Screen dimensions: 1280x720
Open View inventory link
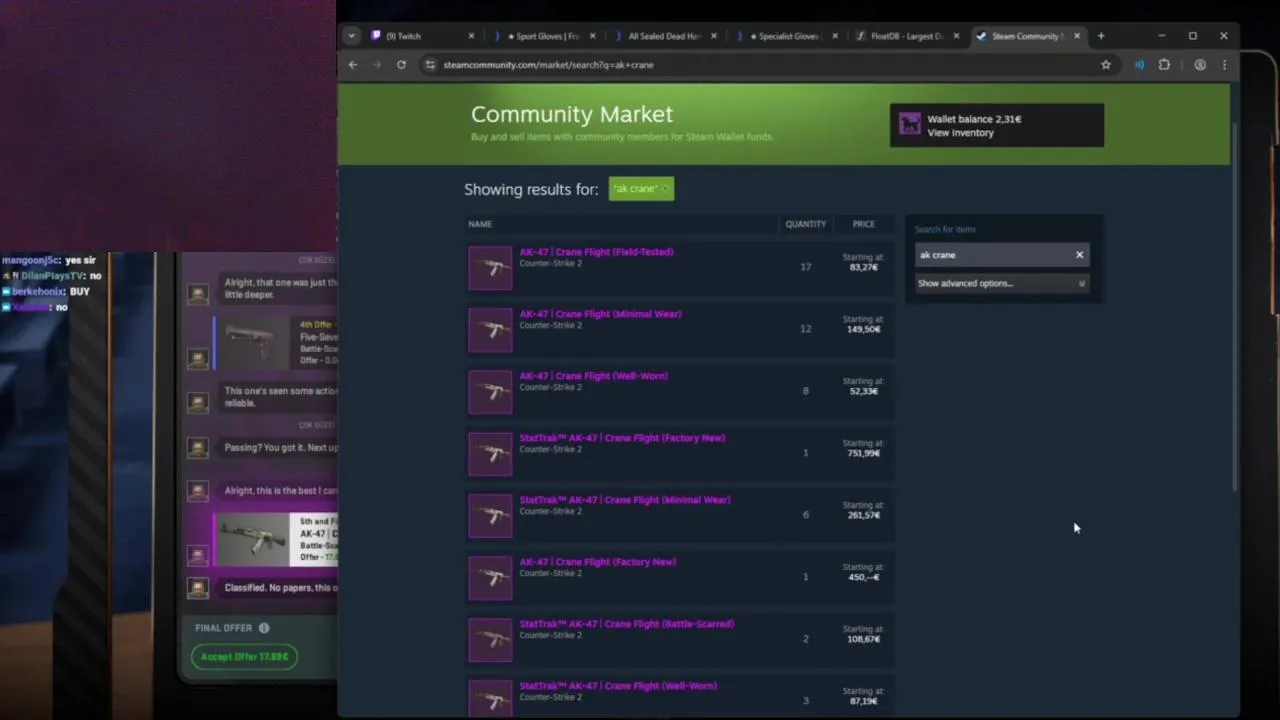click(x=960, y=133)
